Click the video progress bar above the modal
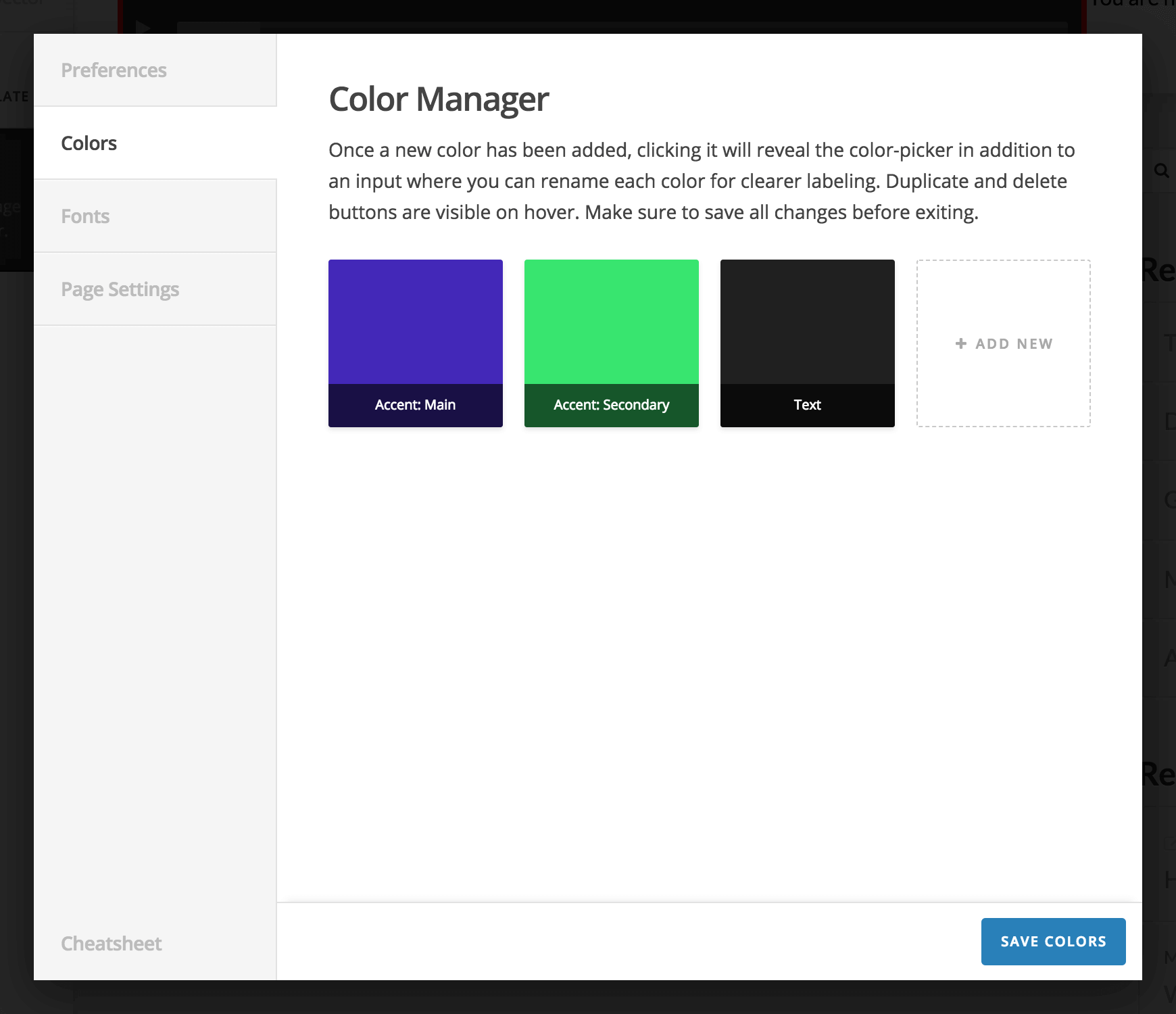 click(x=622, y=27)
